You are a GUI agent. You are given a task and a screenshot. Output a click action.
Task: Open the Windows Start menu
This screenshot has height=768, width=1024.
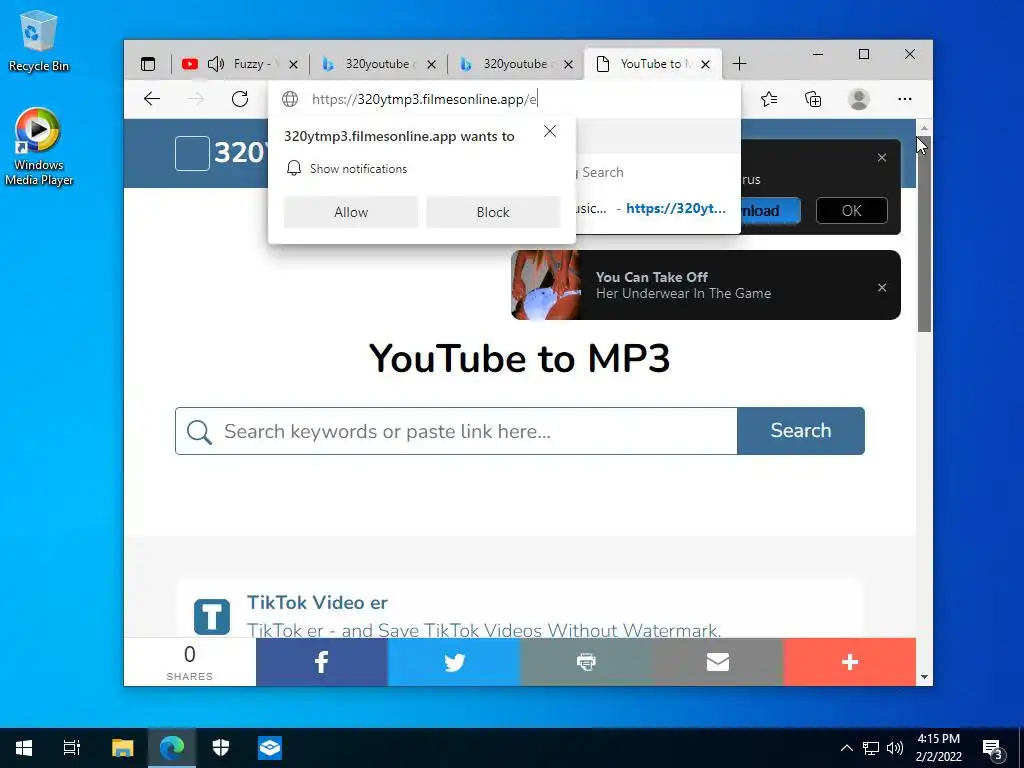(x=24, y=748)
